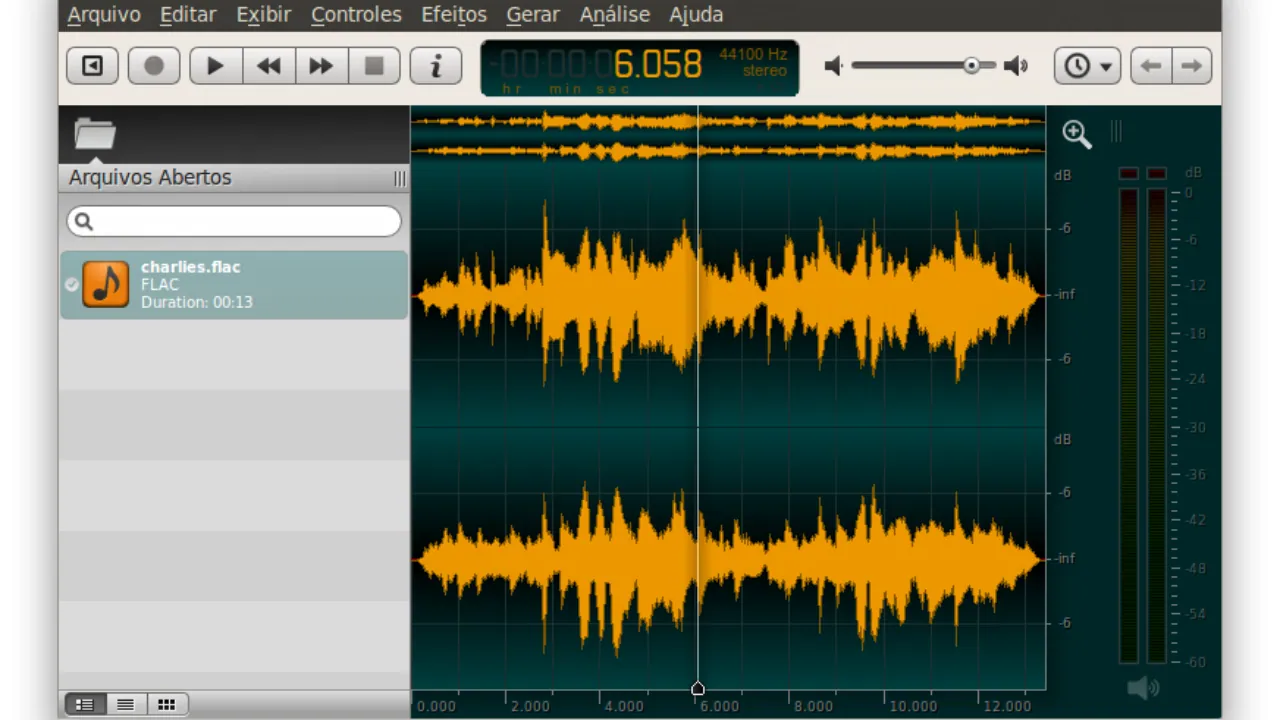Open the Controles menu

coord(356,15)
